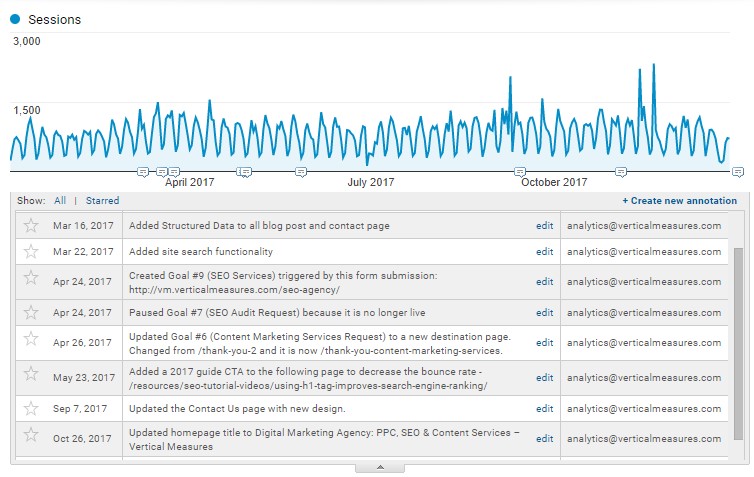Open annotation marker at timeline's far right end
This screenshot has height=477, width=754.
[738, 172]
